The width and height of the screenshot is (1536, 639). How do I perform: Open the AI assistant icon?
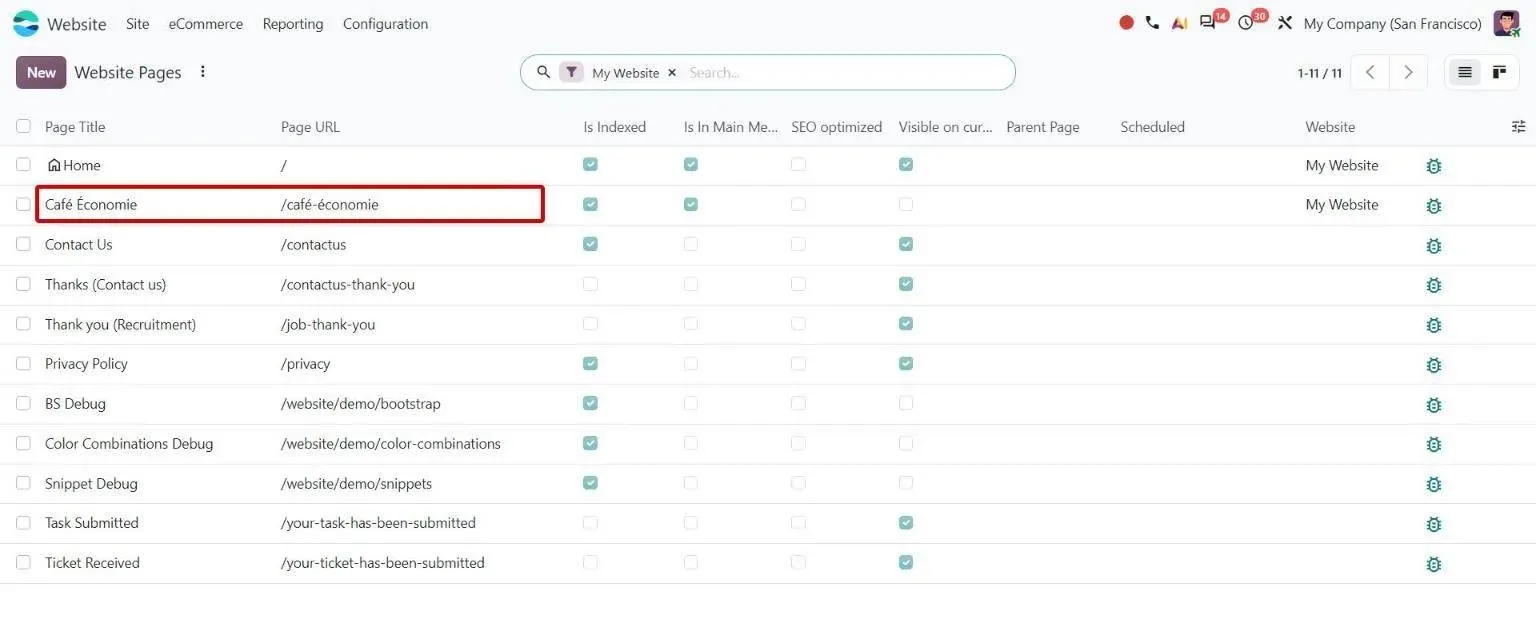coord(1179,23)
